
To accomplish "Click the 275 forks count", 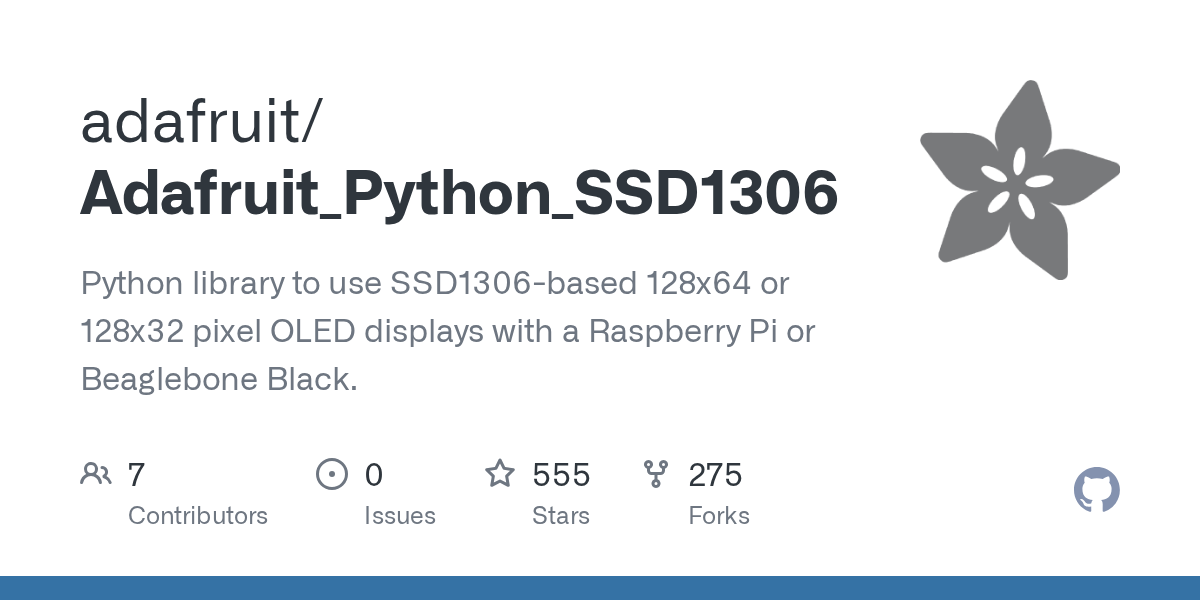I will [715, 475].
